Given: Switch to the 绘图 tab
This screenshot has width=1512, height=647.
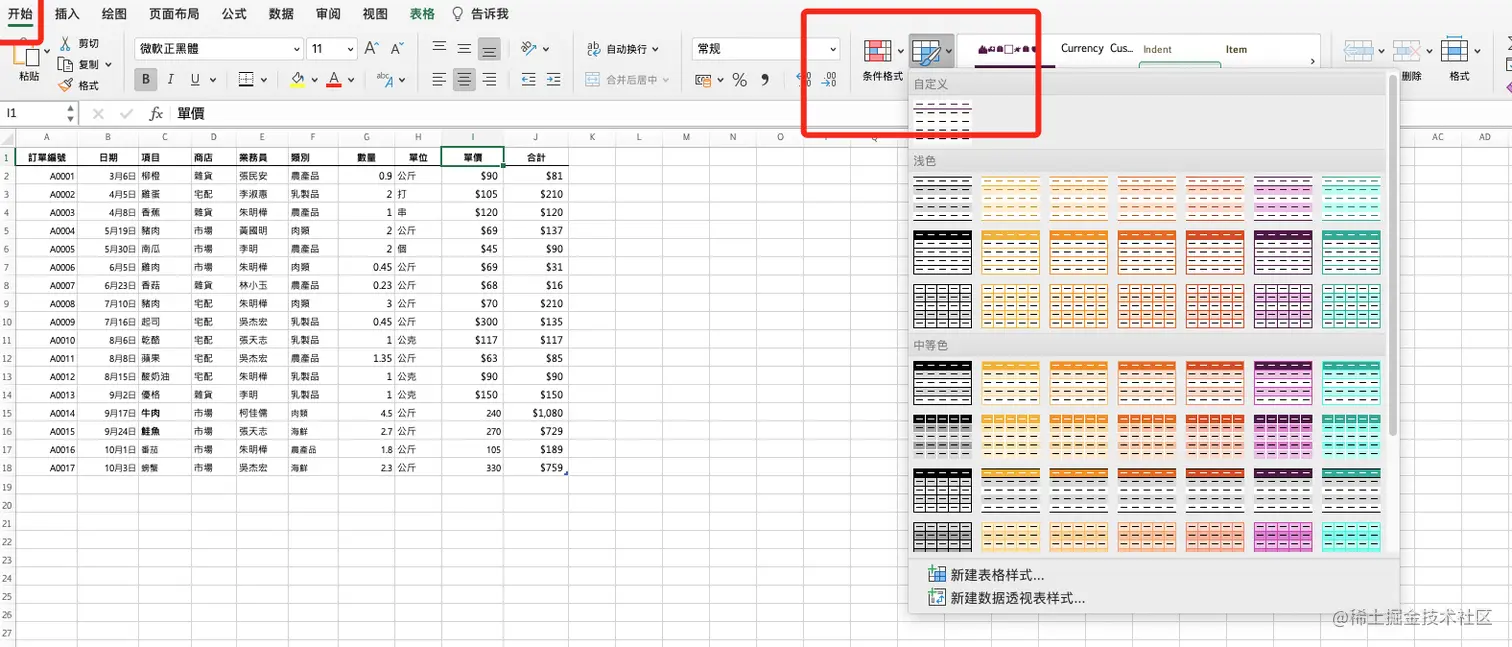Looking at the screenshot, I should click(x=115, y=14).
